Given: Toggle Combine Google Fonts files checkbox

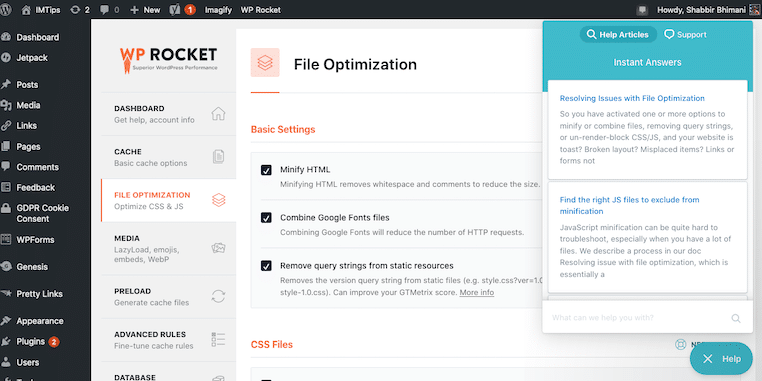Looking at the screenshot, I should pos(266,218).
